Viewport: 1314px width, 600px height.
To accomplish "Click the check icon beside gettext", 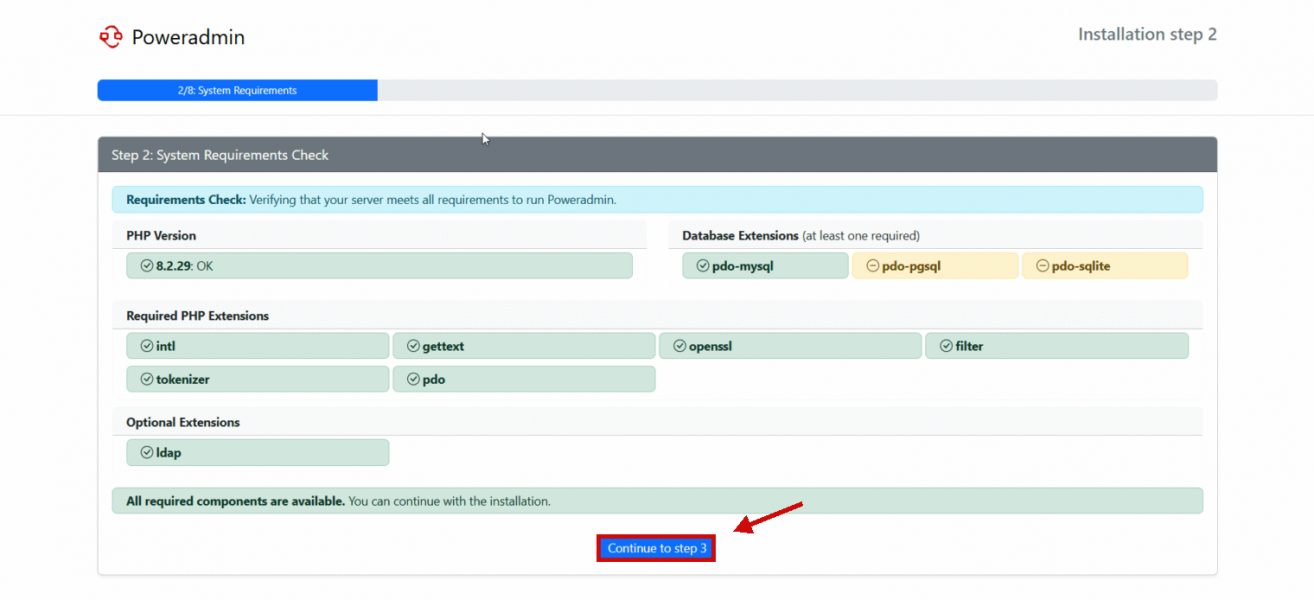I will (x=413, y=346).
